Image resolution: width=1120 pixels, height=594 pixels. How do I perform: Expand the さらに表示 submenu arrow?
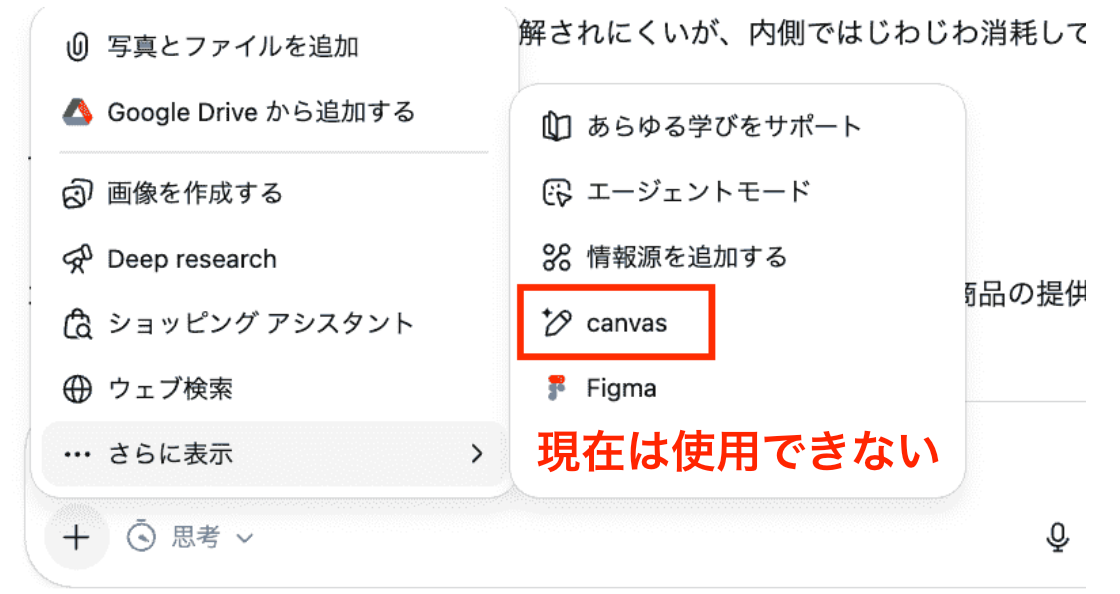pyautogui.click(x=476, y=453)
